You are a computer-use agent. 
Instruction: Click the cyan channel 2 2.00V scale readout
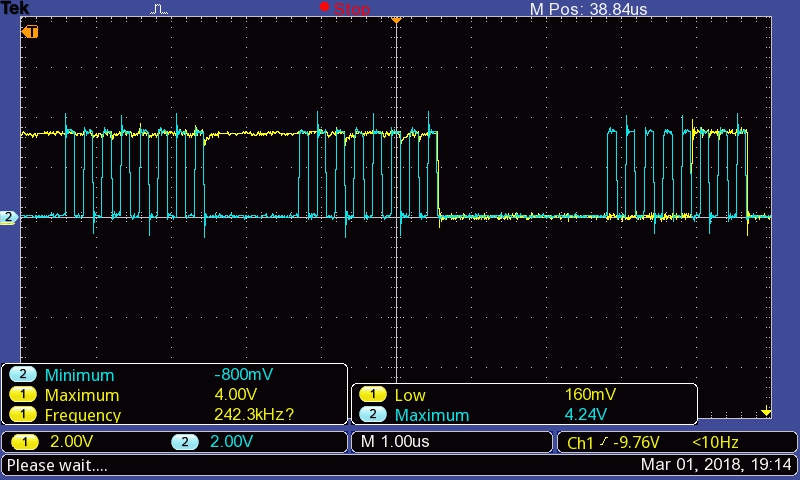point(232,442)
